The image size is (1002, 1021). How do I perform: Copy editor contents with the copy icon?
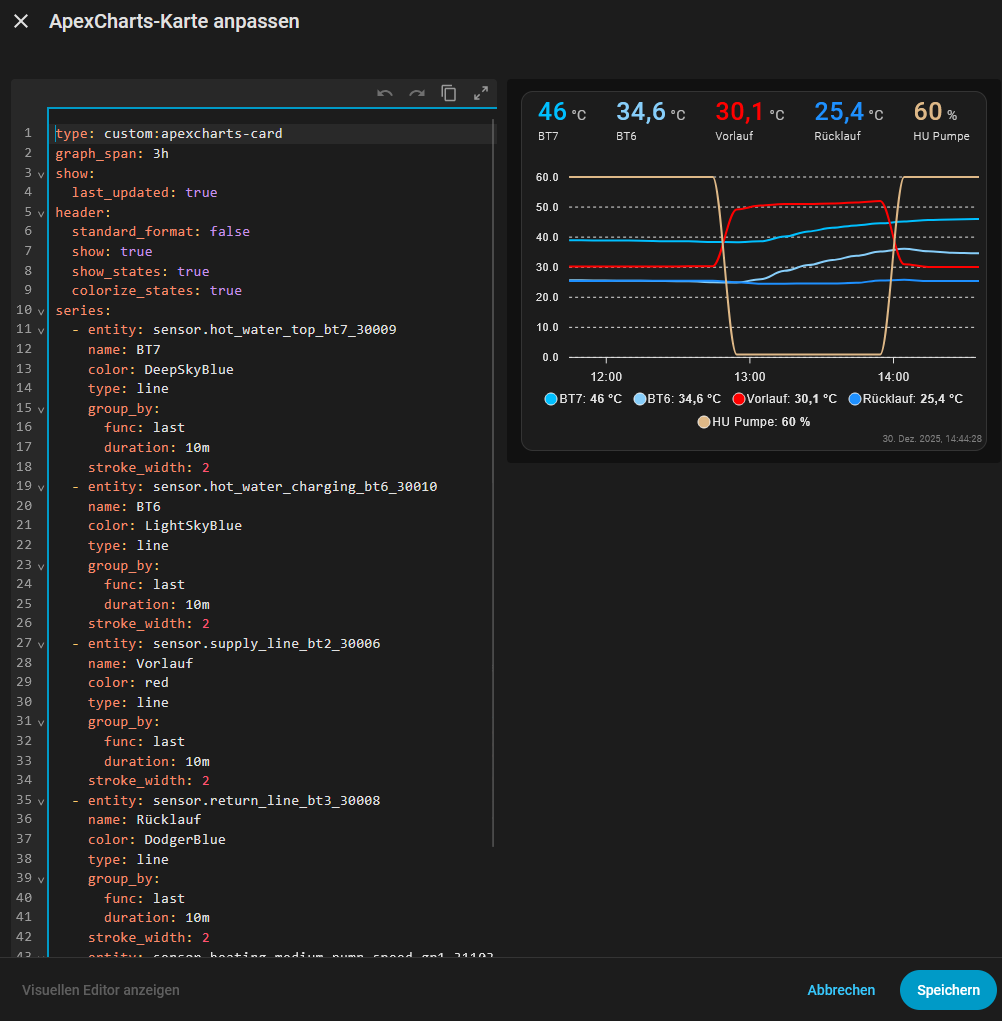point(449,93)
